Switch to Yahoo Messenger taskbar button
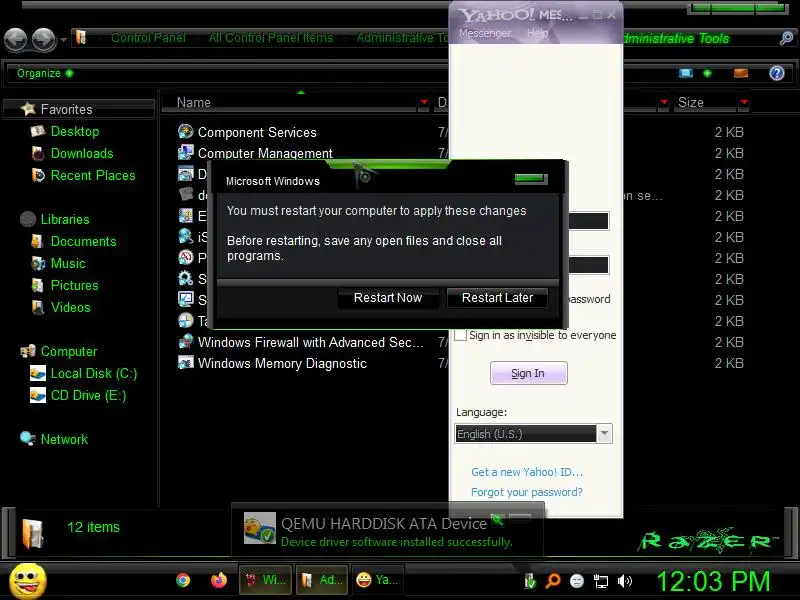800x600 pixels. pos(378,580)
